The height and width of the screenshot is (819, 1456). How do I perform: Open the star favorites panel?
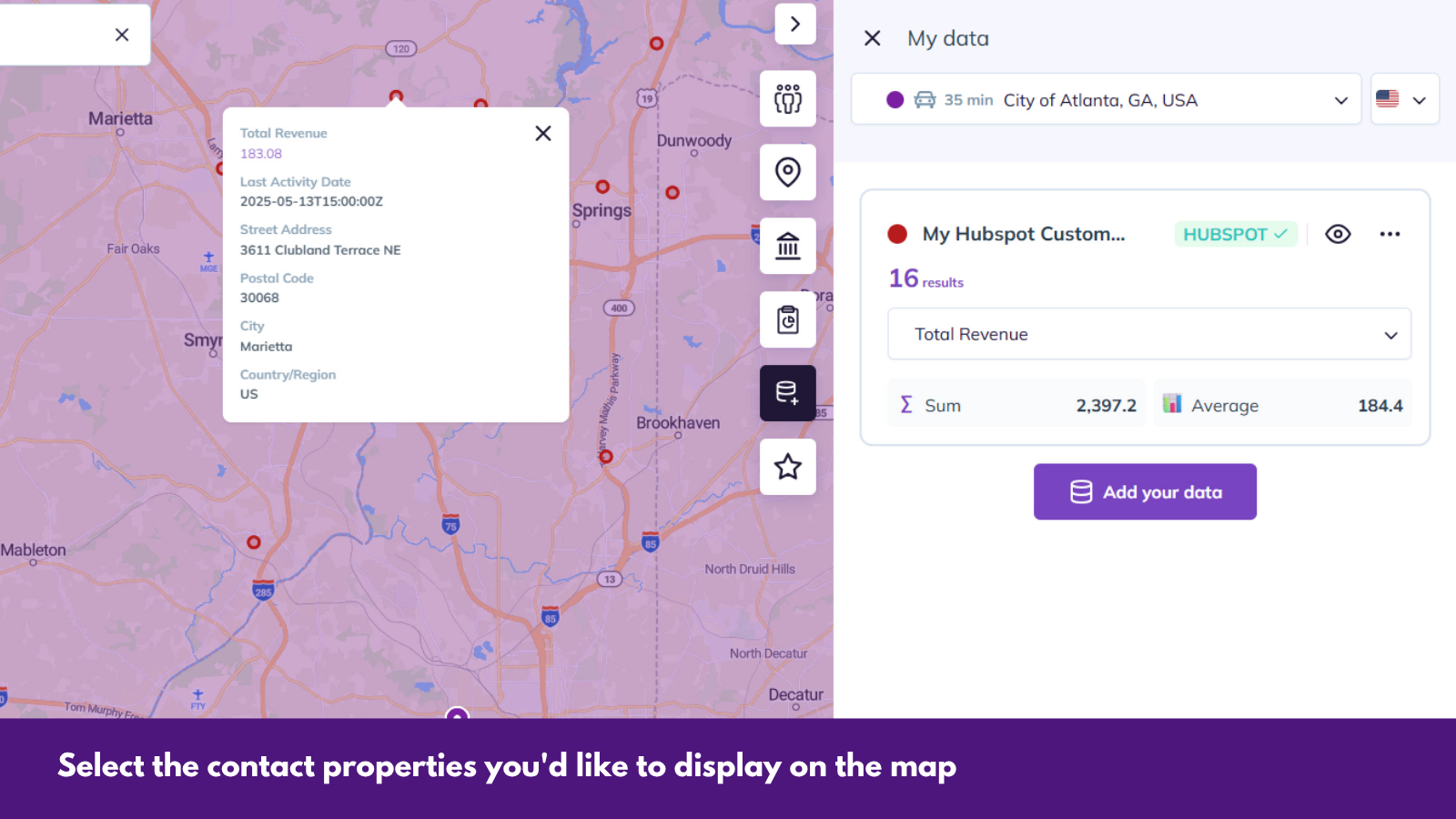788,467
